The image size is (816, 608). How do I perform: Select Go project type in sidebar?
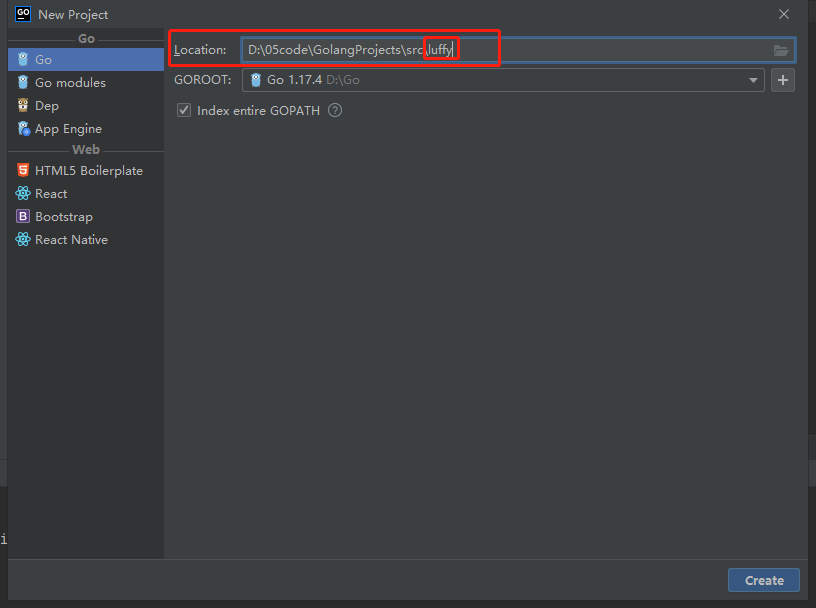click(86, 59)
